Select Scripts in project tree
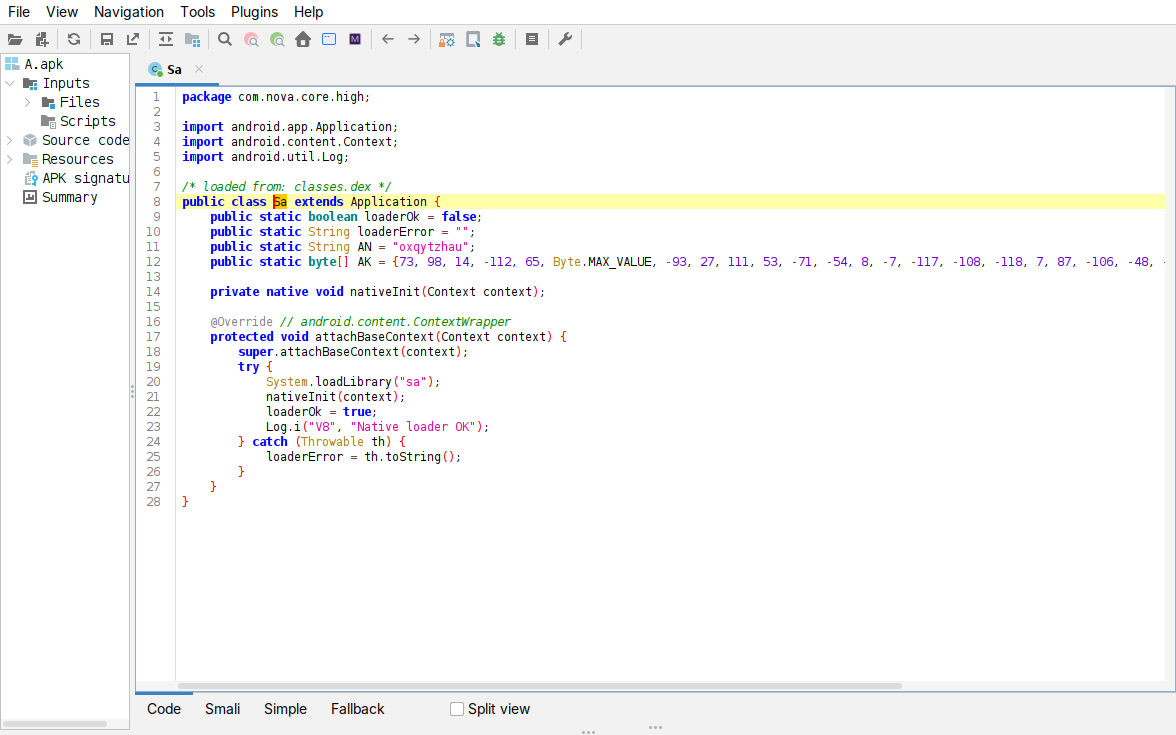This screenshot has height=735, width=1176. click(88, 122)
